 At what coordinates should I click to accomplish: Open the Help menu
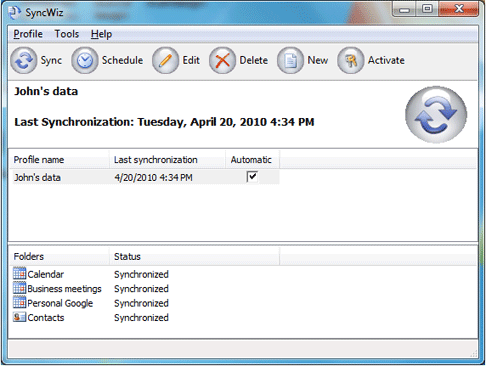click(101, 34)
